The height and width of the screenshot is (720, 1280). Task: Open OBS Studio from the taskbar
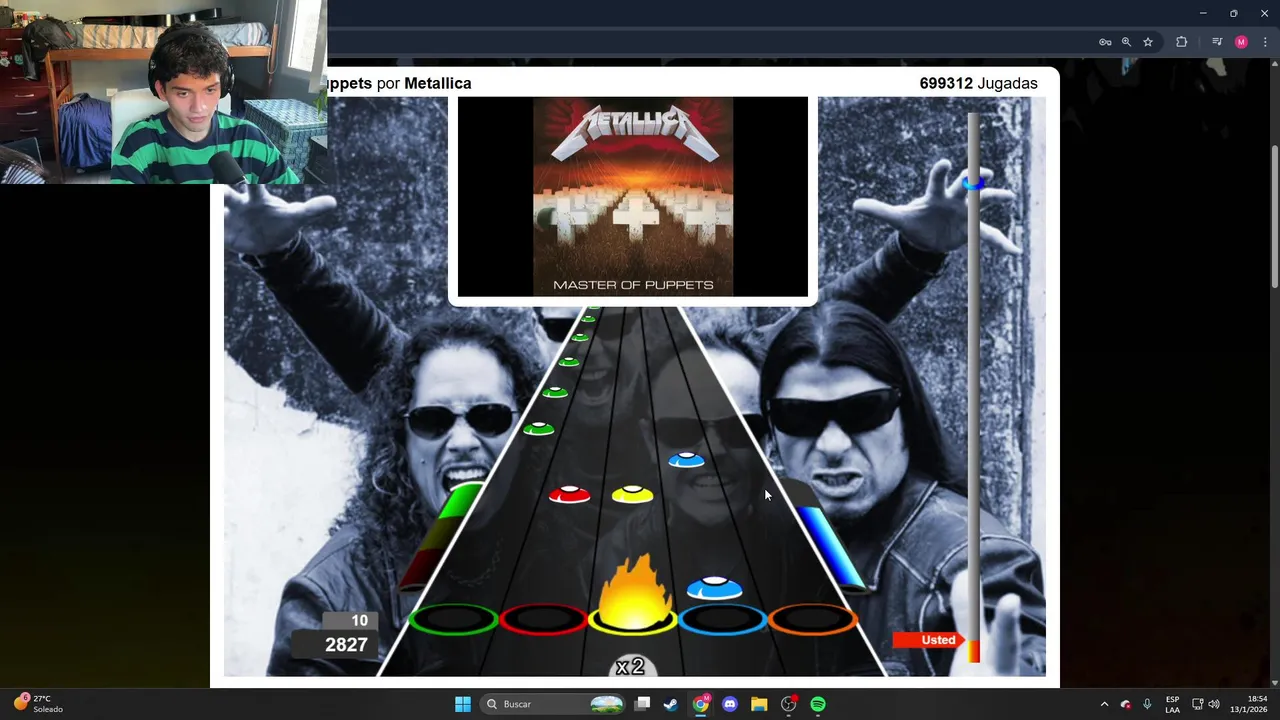coord(789,704)
